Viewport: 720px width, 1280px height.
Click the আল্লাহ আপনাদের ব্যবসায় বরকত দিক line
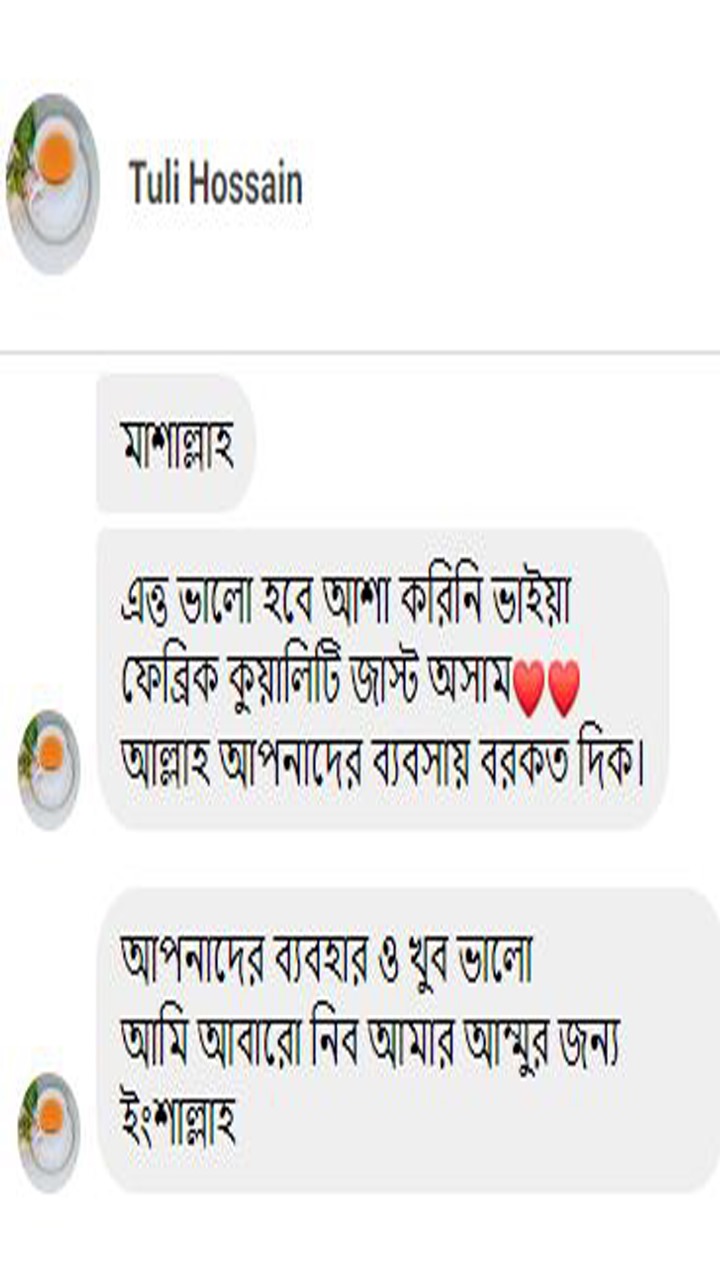click(x=382, y=765)
